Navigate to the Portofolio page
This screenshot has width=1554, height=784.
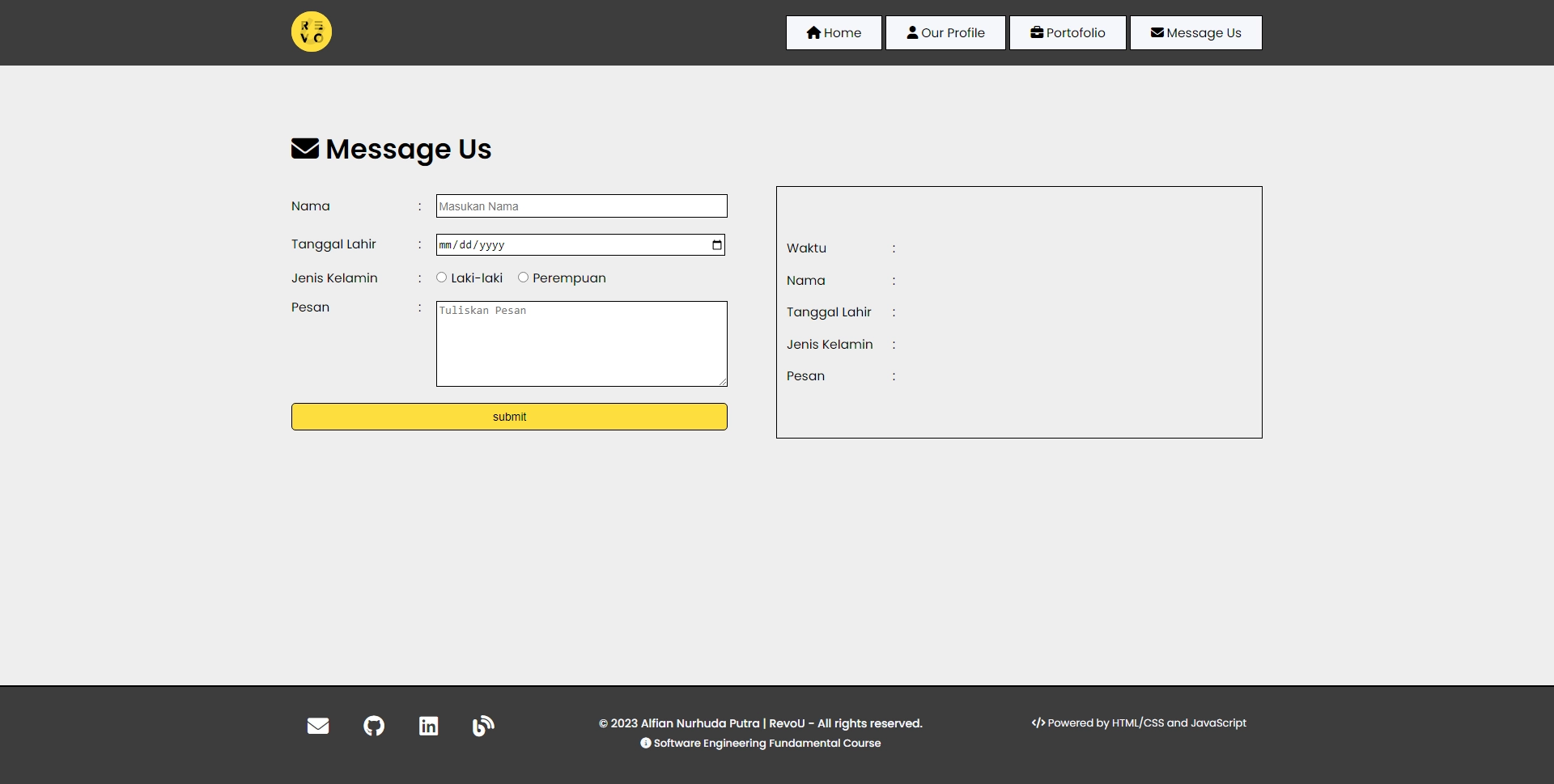(1068, 32)
